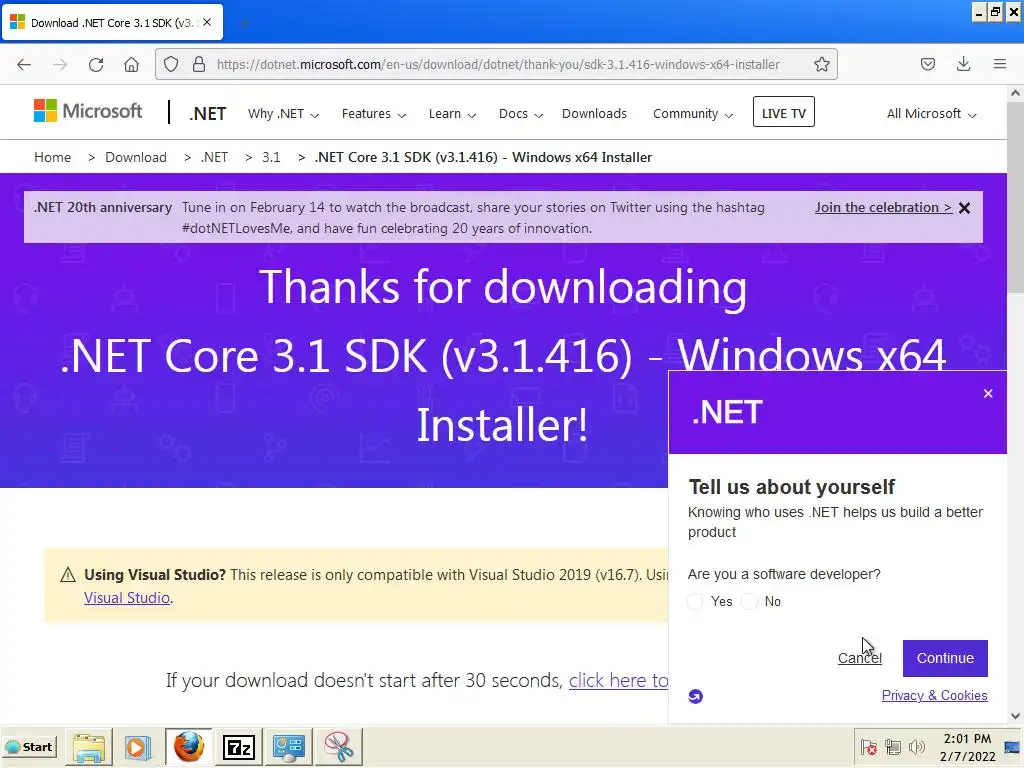
Task: Open volume control in tray
Action: [917, 747]
